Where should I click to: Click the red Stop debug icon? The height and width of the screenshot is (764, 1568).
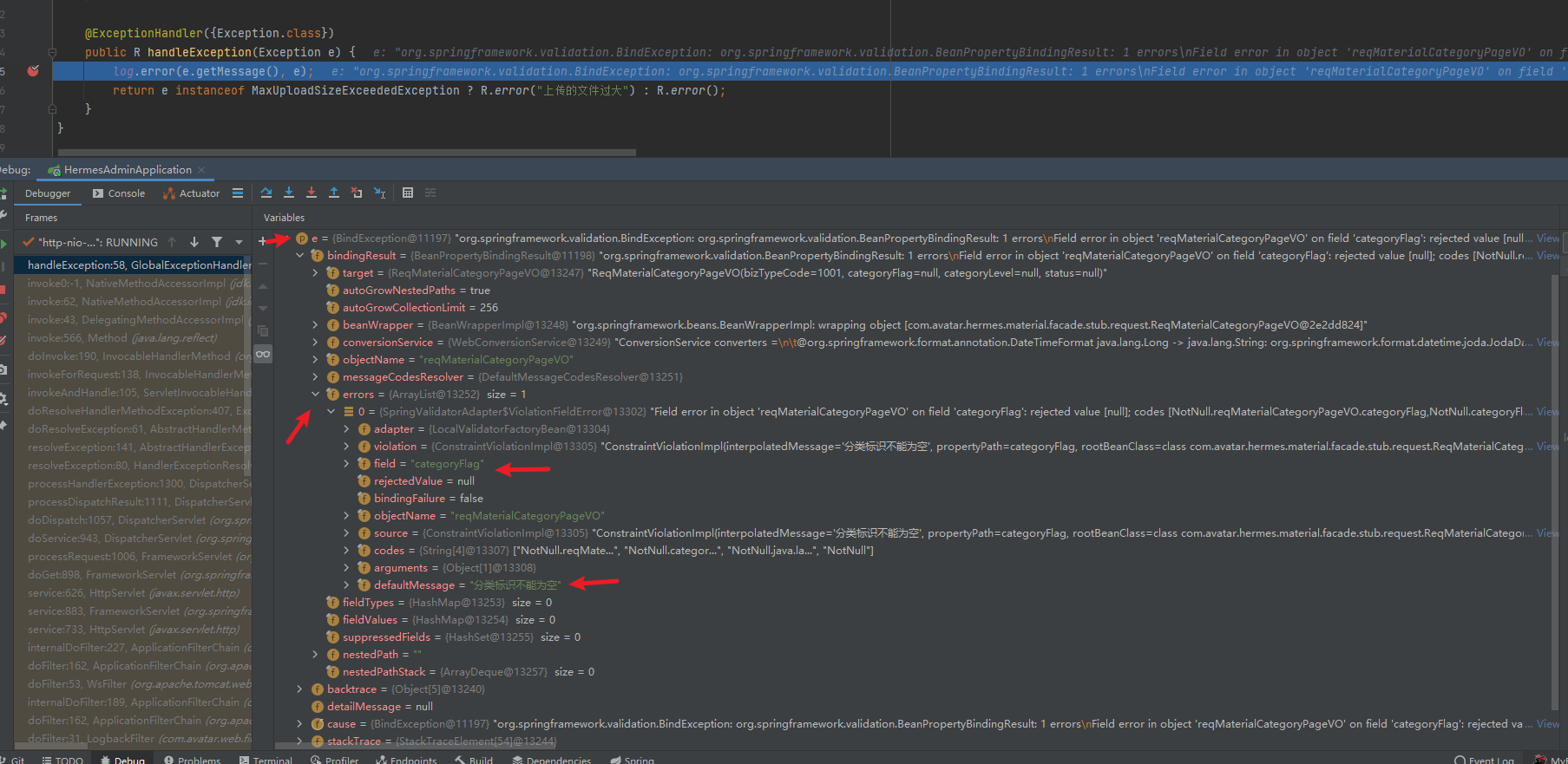[3, 290]
